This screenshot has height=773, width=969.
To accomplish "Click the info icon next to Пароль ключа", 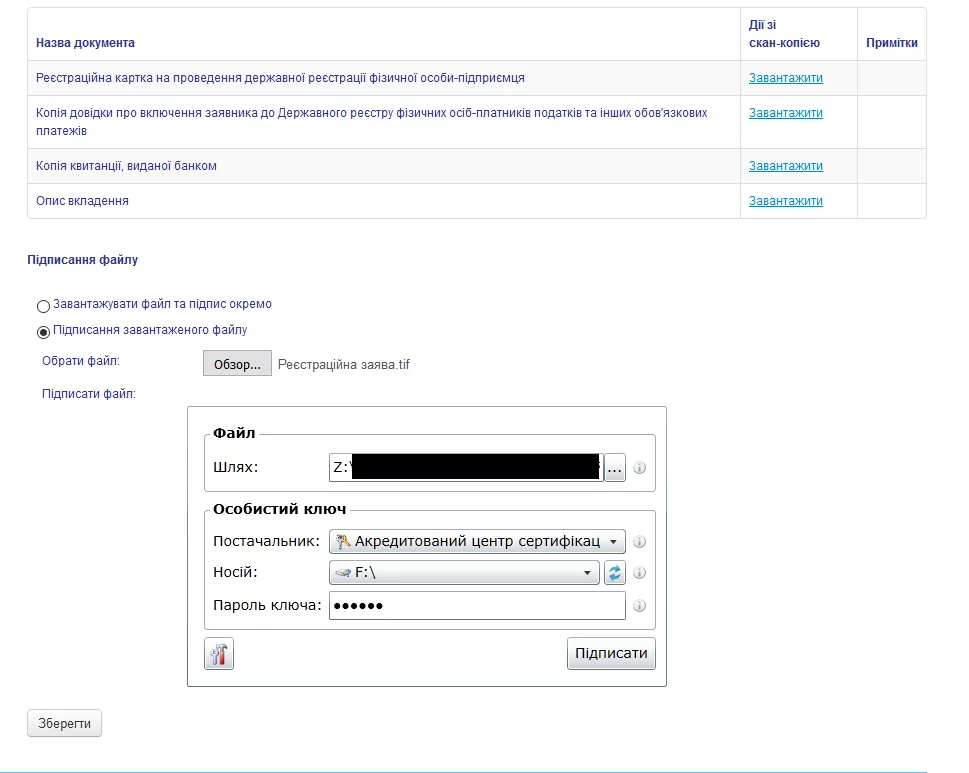I will [x=640, y=606].
